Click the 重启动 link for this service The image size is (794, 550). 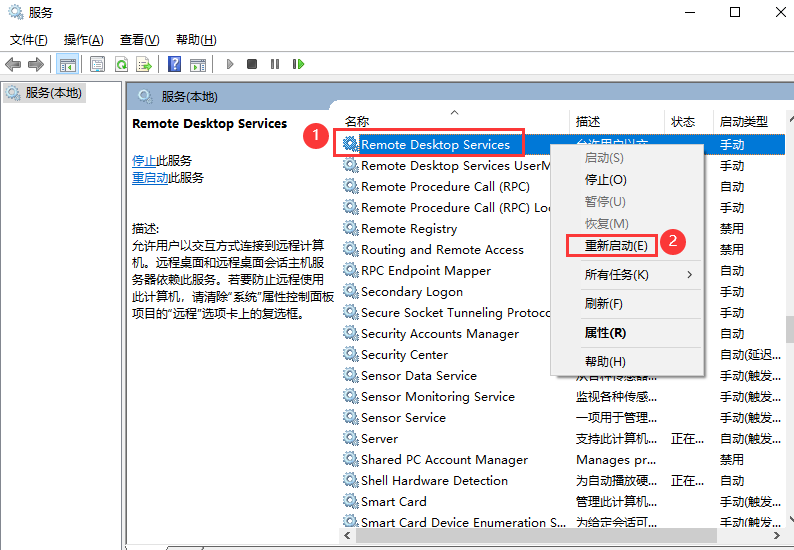coord(150,178)
